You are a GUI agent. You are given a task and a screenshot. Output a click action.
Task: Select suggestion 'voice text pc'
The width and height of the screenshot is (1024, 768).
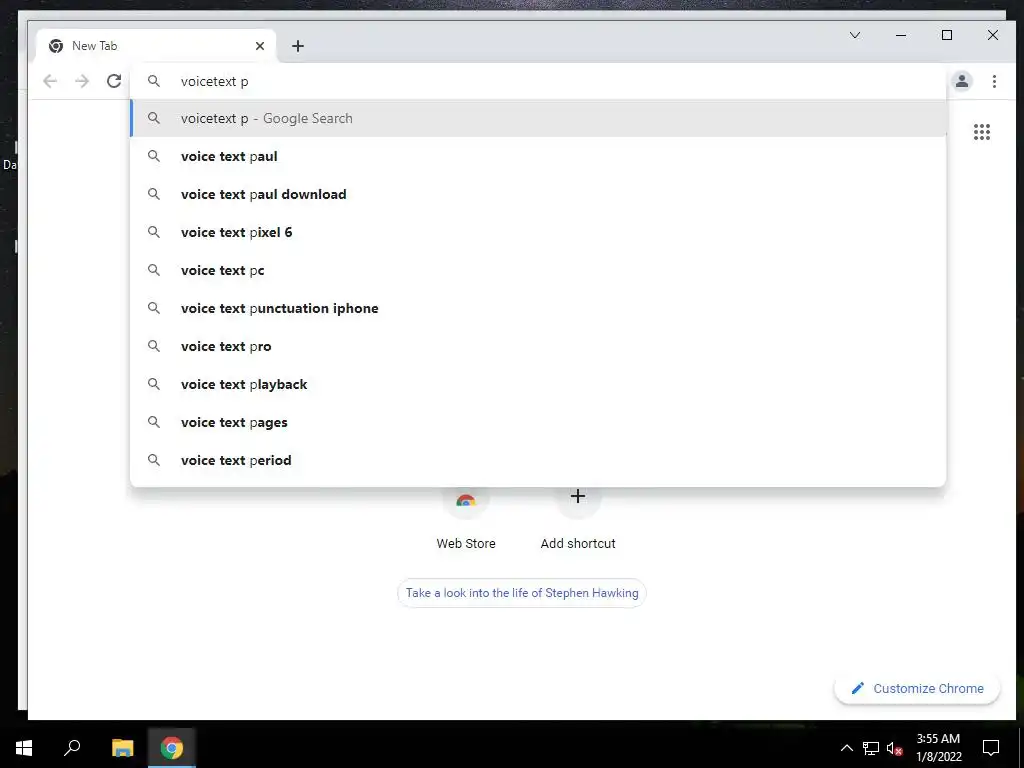click(538, 270)
